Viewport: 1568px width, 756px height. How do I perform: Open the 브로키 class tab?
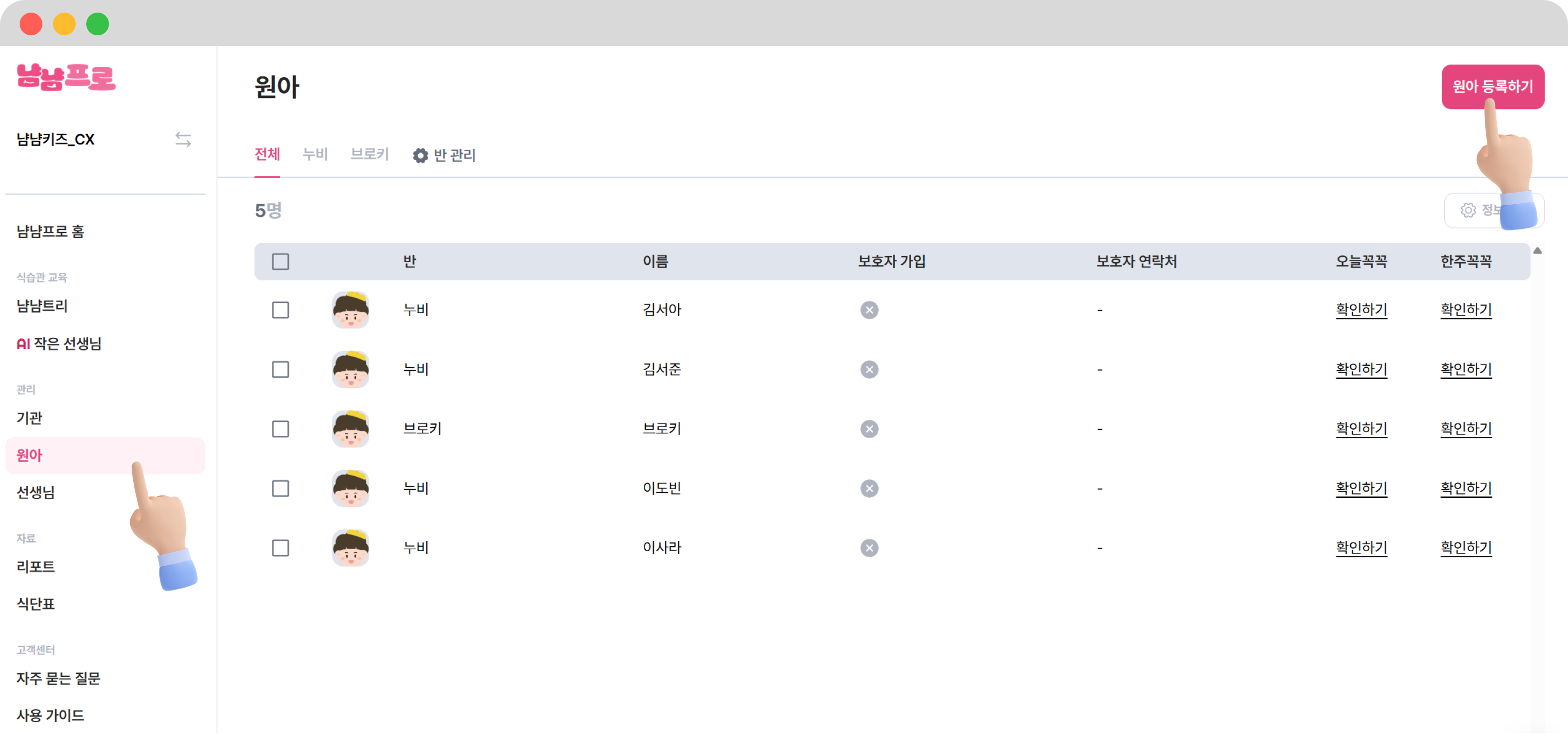click(369, 155)
